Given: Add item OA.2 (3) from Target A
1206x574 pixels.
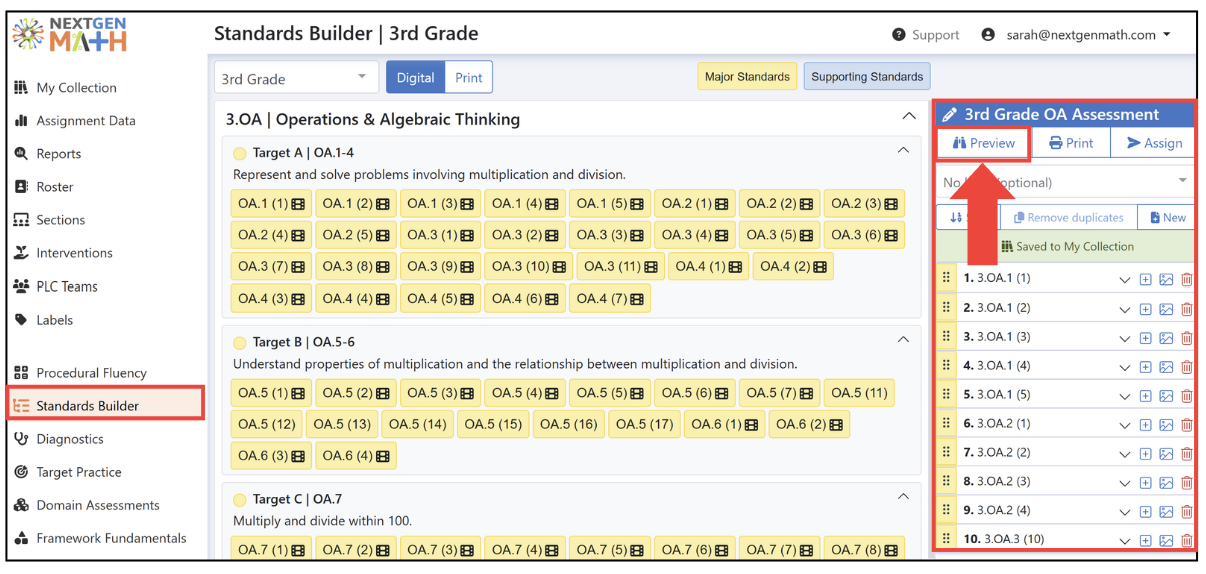Looking at the screenshot, I should (864, 204).
